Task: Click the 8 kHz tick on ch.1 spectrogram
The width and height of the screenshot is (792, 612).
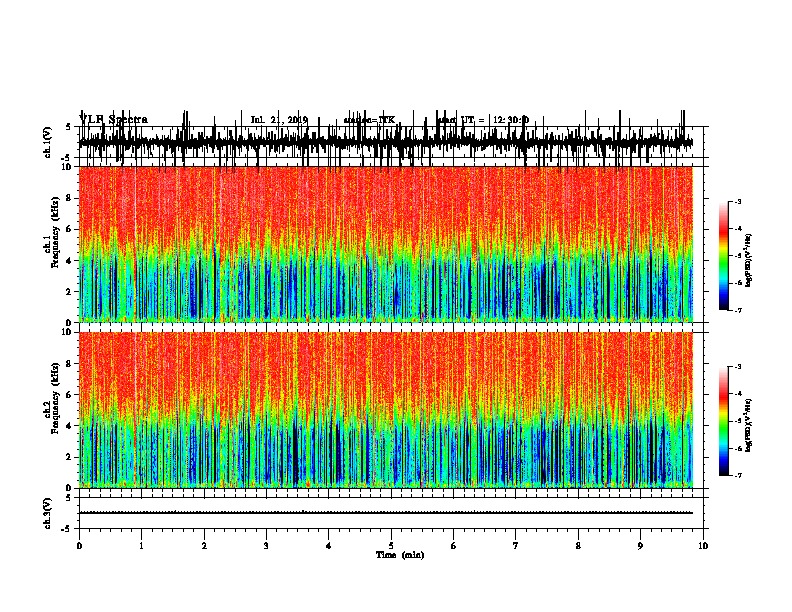Action: point(69,198)
